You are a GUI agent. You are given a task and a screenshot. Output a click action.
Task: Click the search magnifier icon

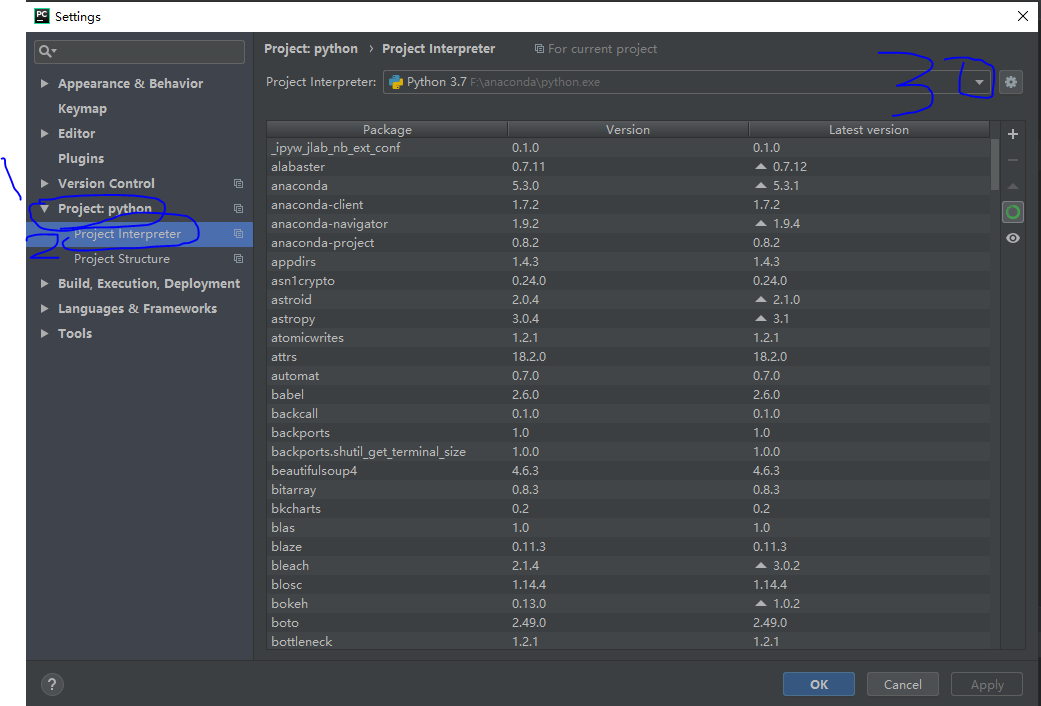pyautogui.click(x=47, y=51)
